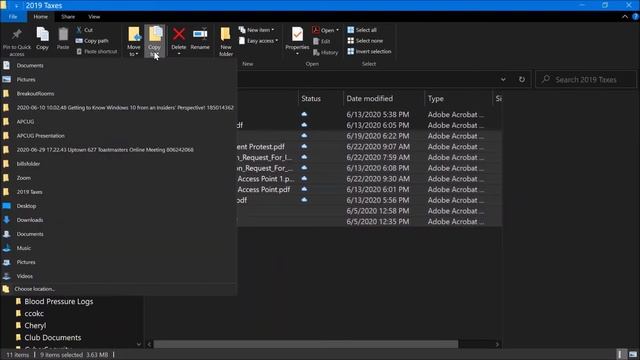Image resolution: width=640 pixels, height=360 pixels.
Task: Switch to Large icons view in status bar
Action: 633,354
